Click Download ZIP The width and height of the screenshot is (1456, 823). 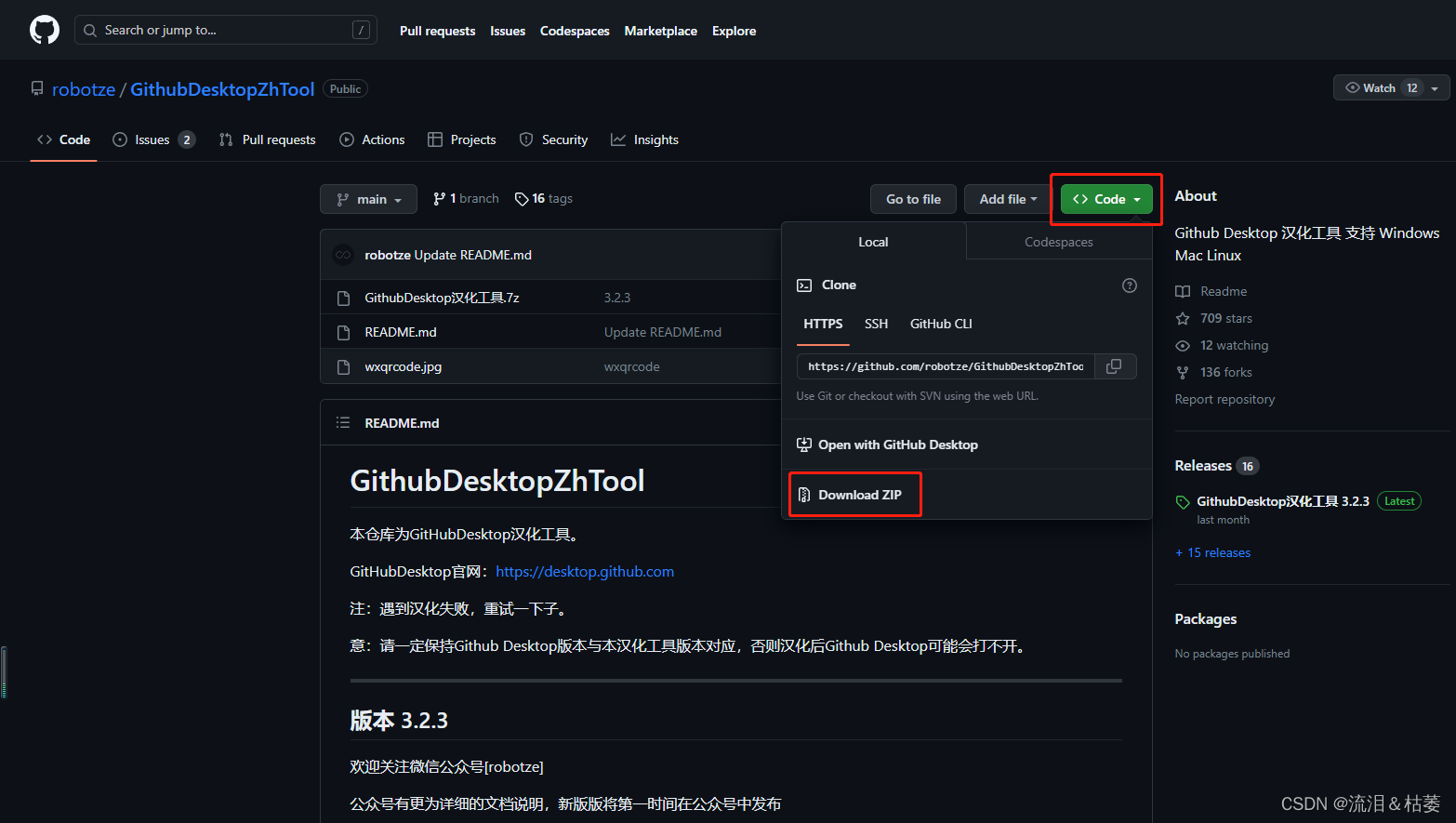click(x=860, y=495)
